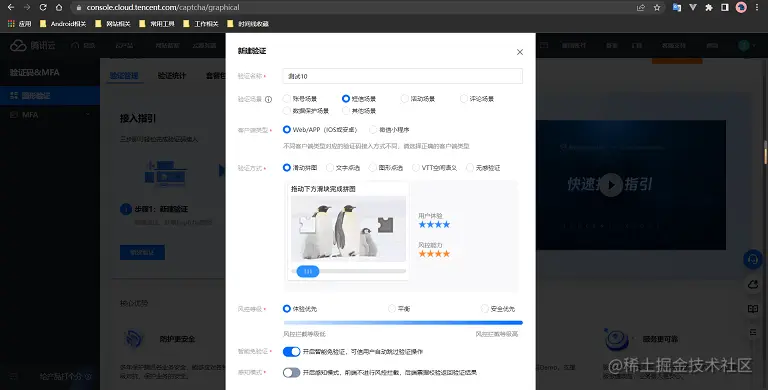
Task: Select the 其他场景 radio option
Action: [346, 111]
